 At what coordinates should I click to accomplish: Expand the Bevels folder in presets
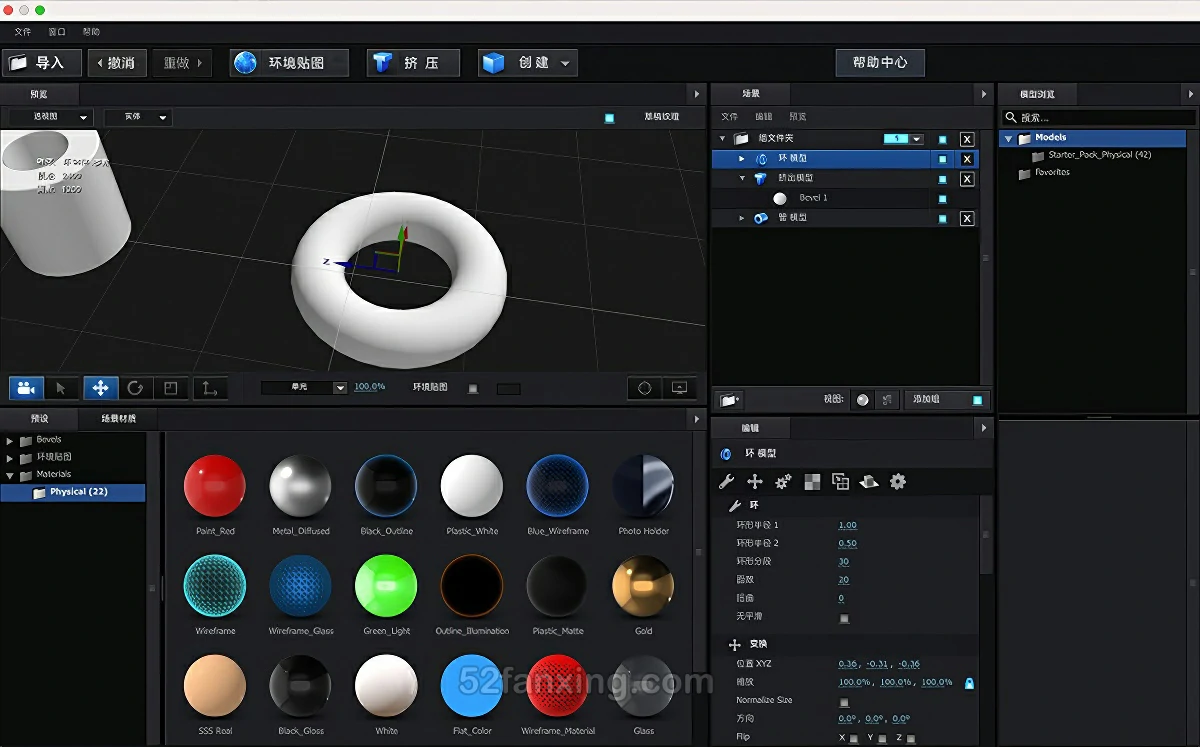[x=10, y=440]
